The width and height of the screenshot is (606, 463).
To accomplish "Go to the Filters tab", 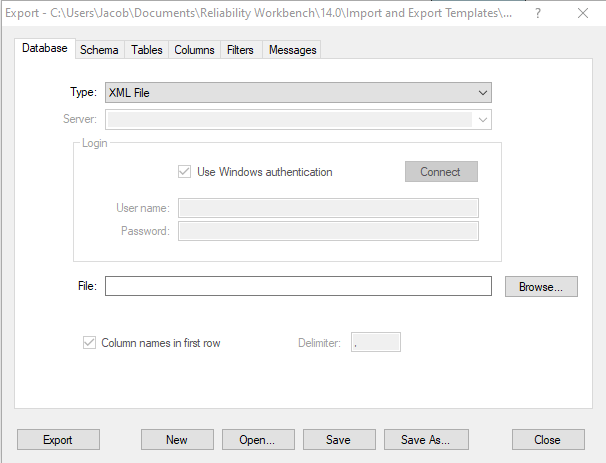I will (241, 50).
